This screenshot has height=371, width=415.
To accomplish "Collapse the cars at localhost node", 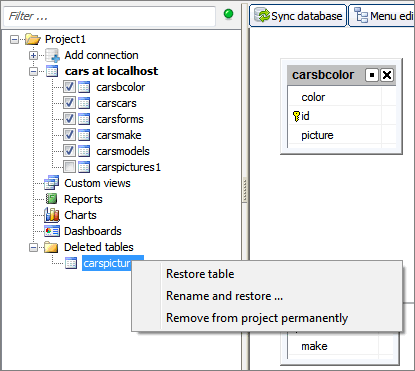I will (33, 71).
